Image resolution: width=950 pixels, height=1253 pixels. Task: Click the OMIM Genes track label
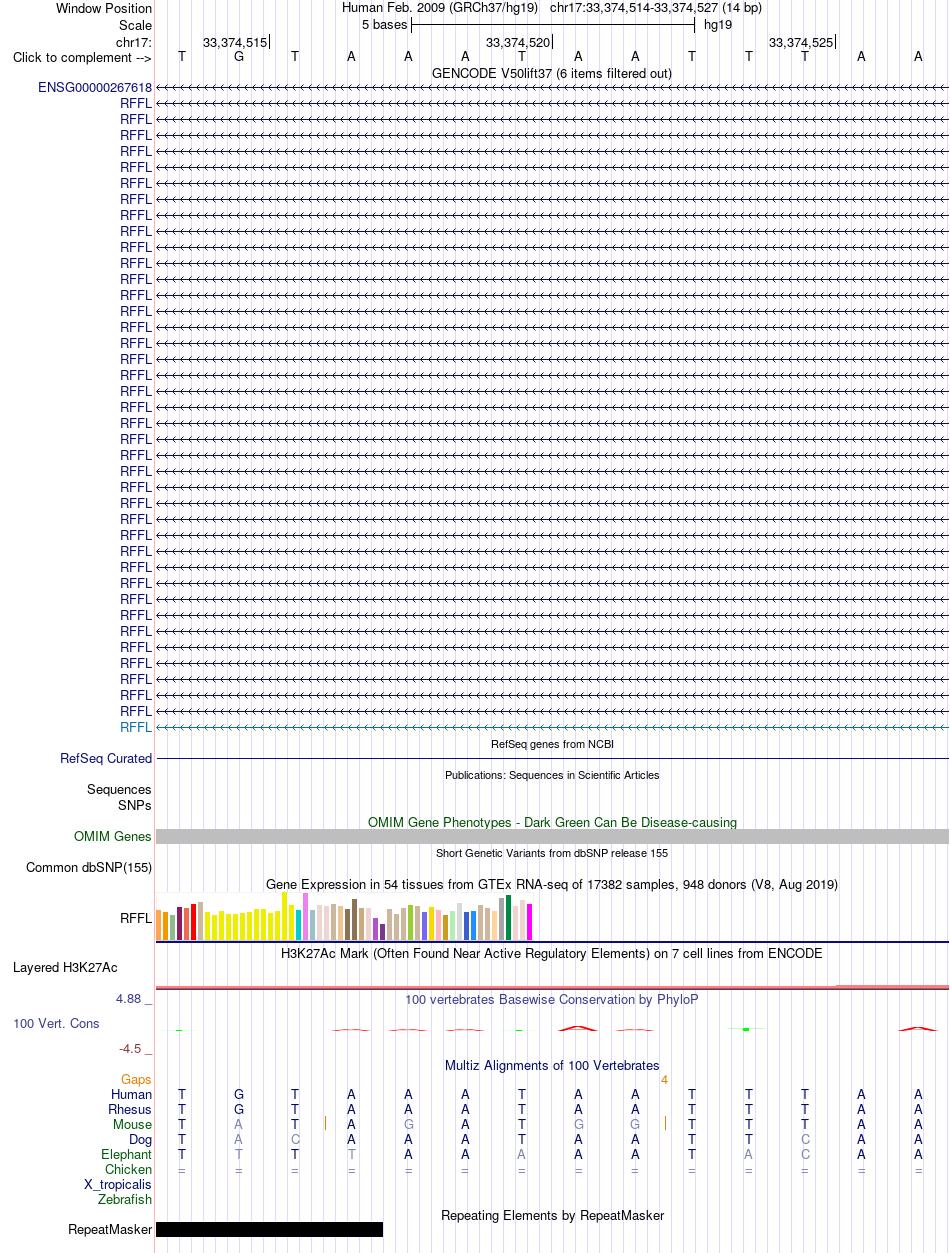[113, 837]
